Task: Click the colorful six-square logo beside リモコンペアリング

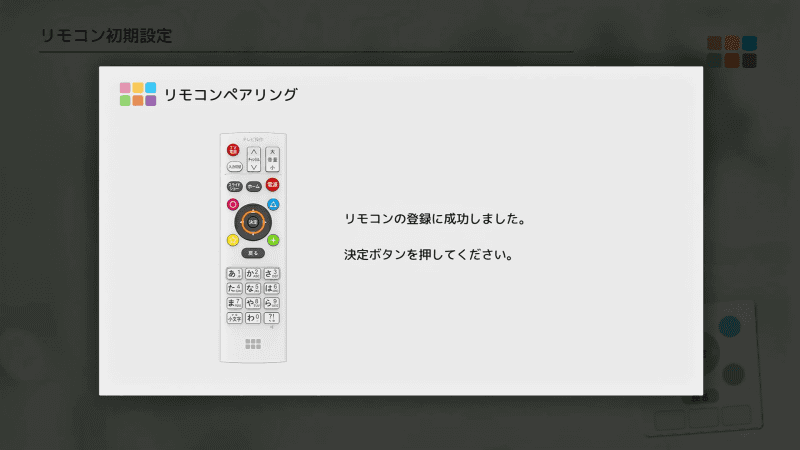Action: point(138,94)
